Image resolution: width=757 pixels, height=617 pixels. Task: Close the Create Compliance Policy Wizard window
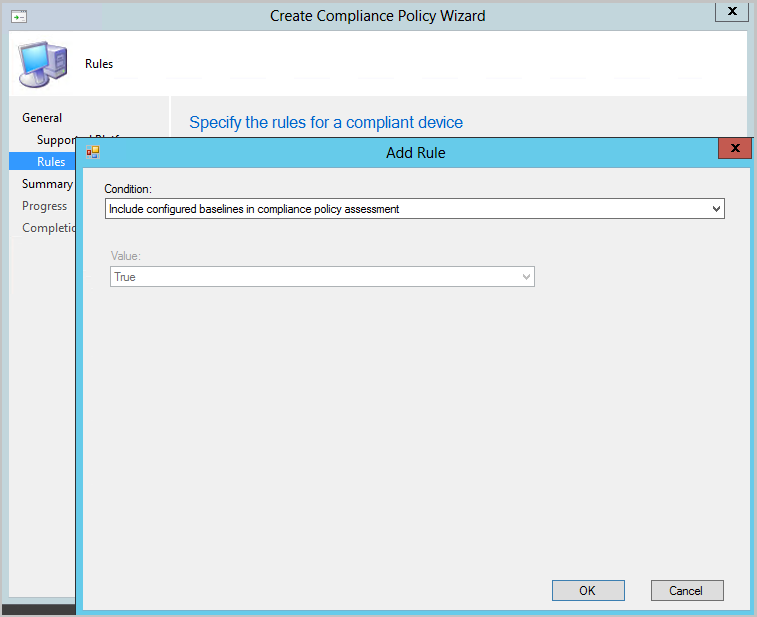[x=732, y=11]
